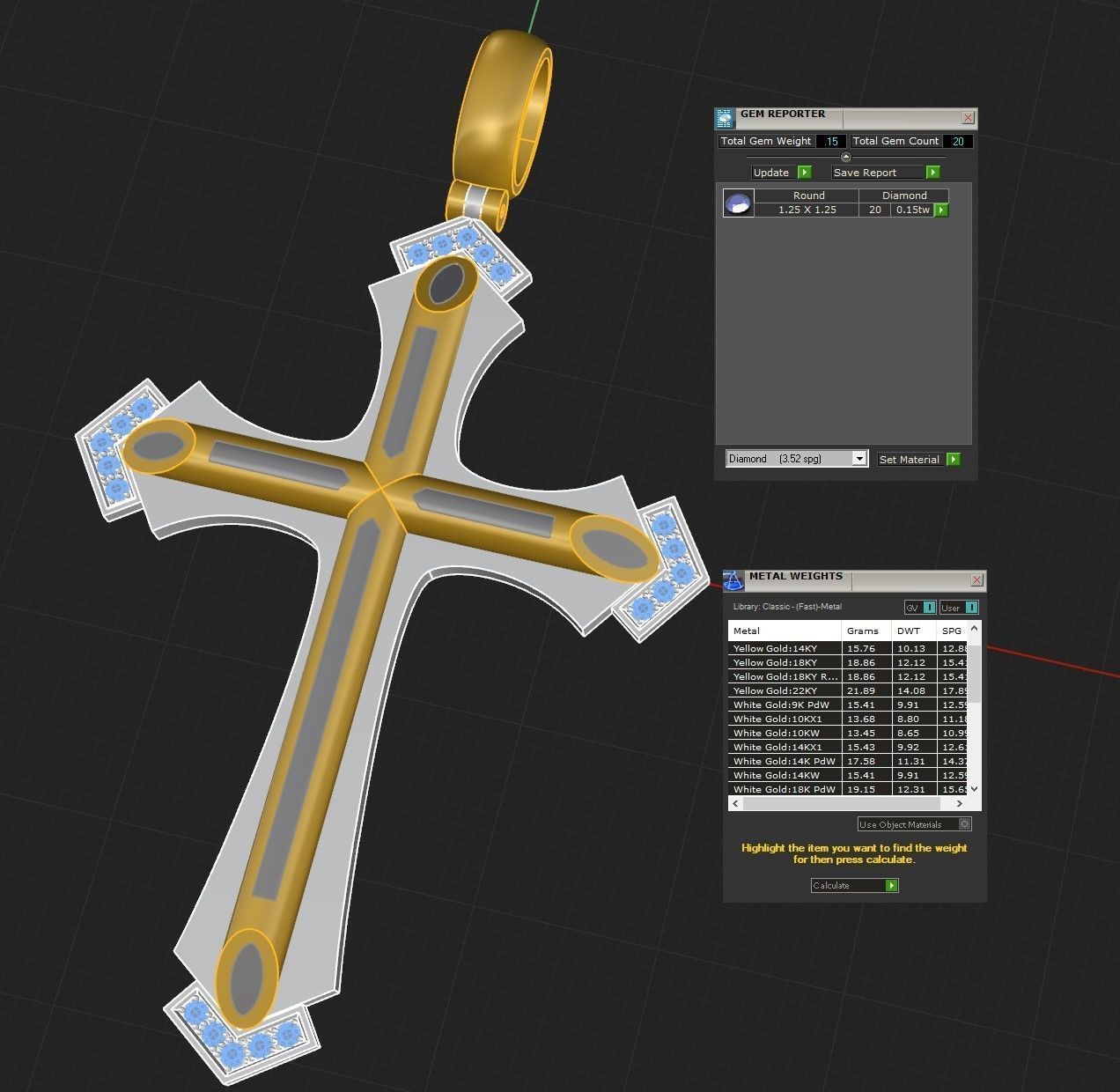Click the 1.25 X 1.25 size cell
The width and height of the screenshot is (1120, 1092).
808,210
